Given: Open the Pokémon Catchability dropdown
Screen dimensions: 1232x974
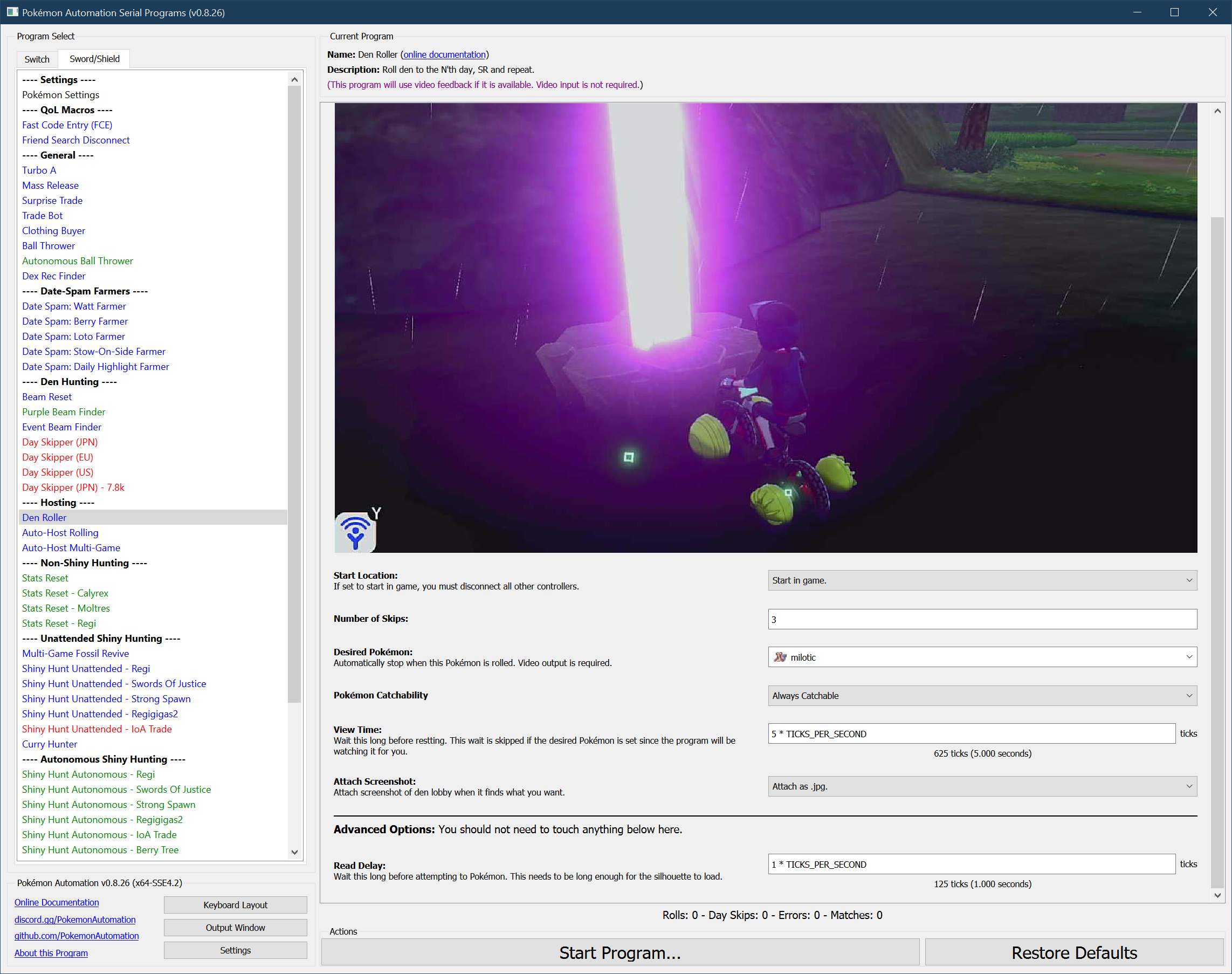Looking at the screenshot, I should click(982, 695).
